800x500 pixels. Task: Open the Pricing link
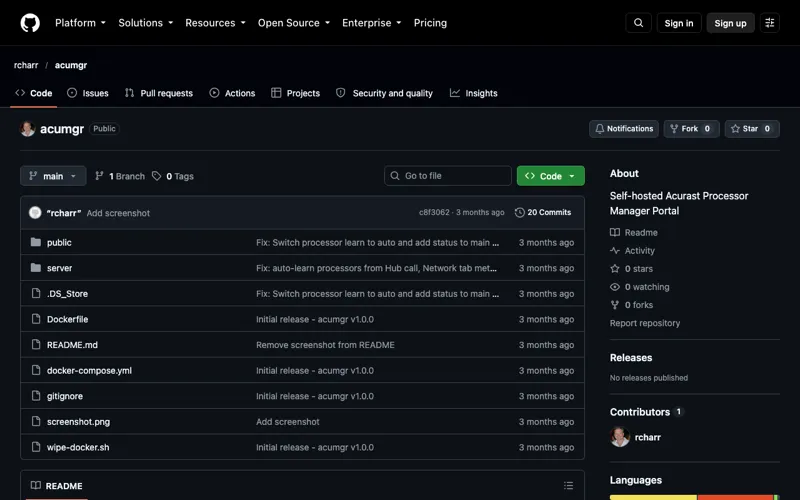(430, 23)
